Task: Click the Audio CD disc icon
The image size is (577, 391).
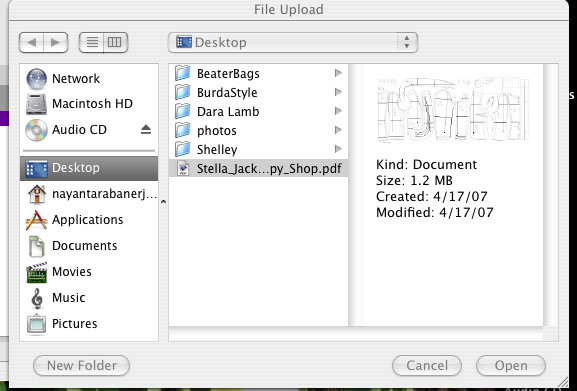Action: click(36, 130)
